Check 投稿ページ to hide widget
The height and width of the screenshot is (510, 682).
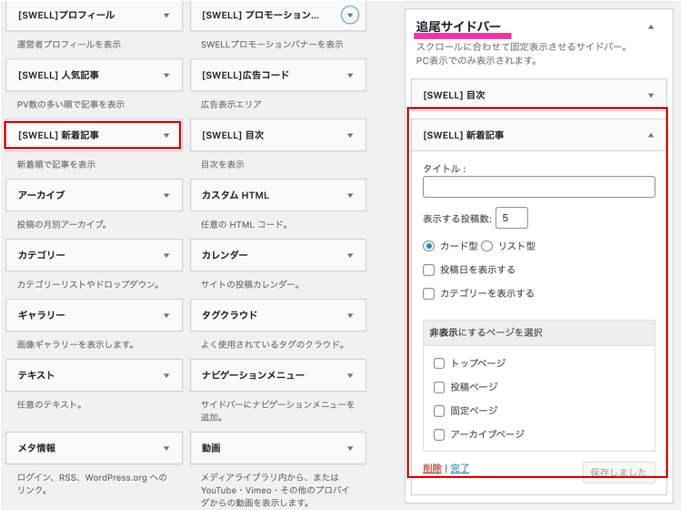pos(439,387)
